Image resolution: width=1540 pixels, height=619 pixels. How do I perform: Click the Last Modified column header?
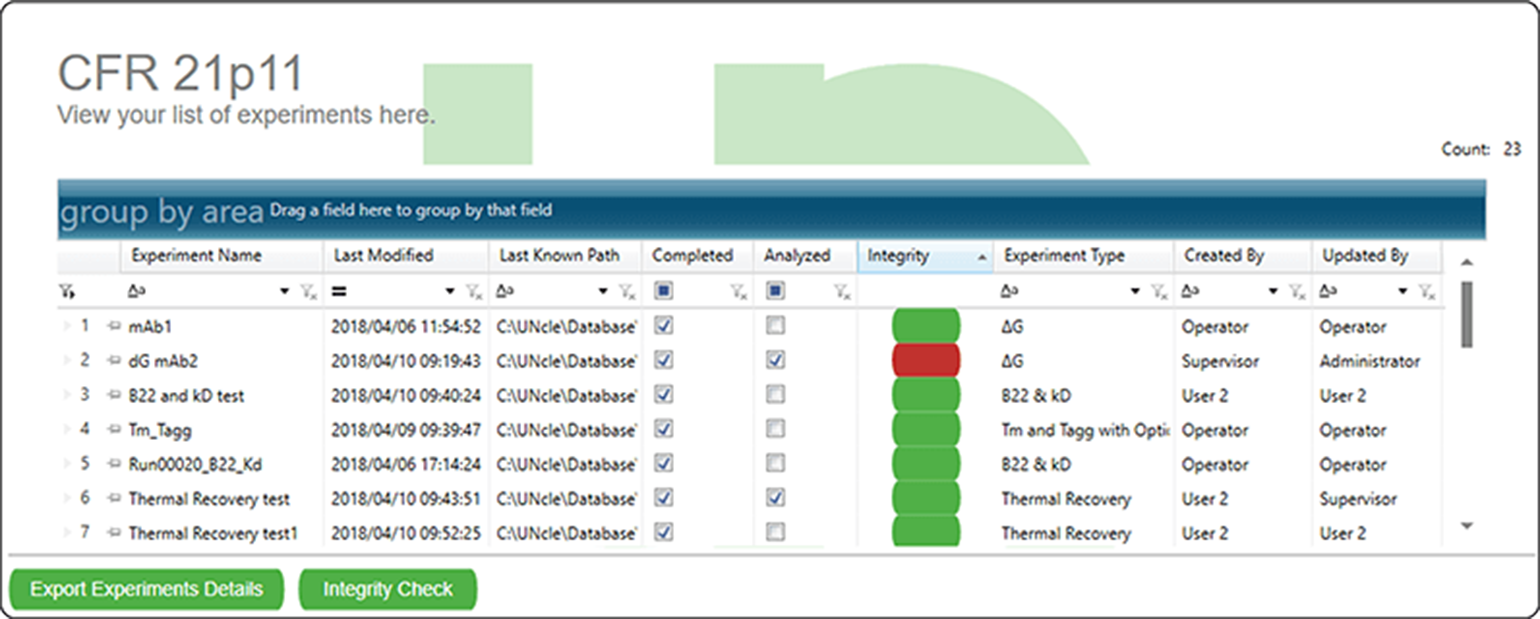pyautogui.click(x=380, y=256)
